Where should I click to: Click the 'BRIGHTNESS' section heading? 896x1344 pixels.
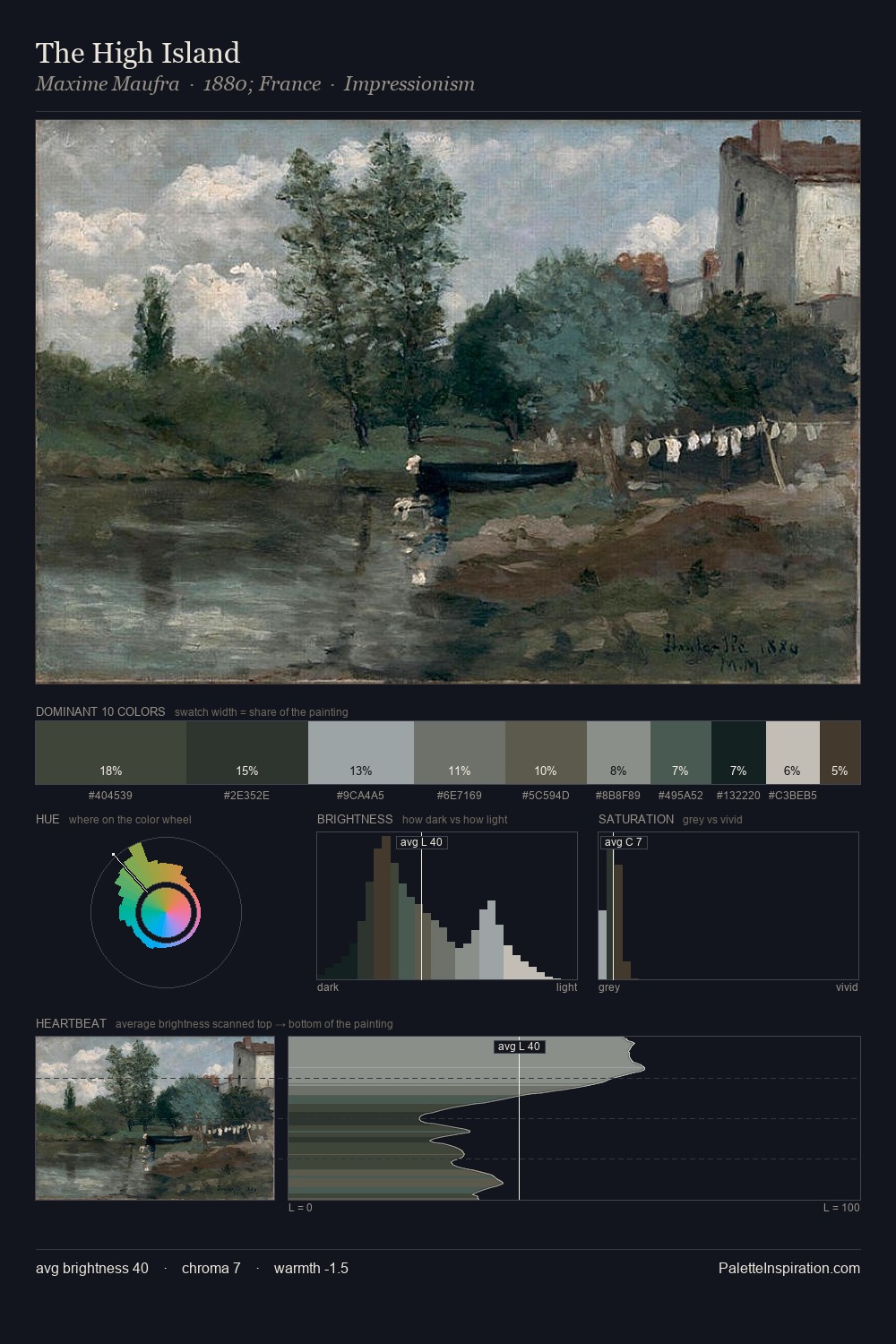355,820
